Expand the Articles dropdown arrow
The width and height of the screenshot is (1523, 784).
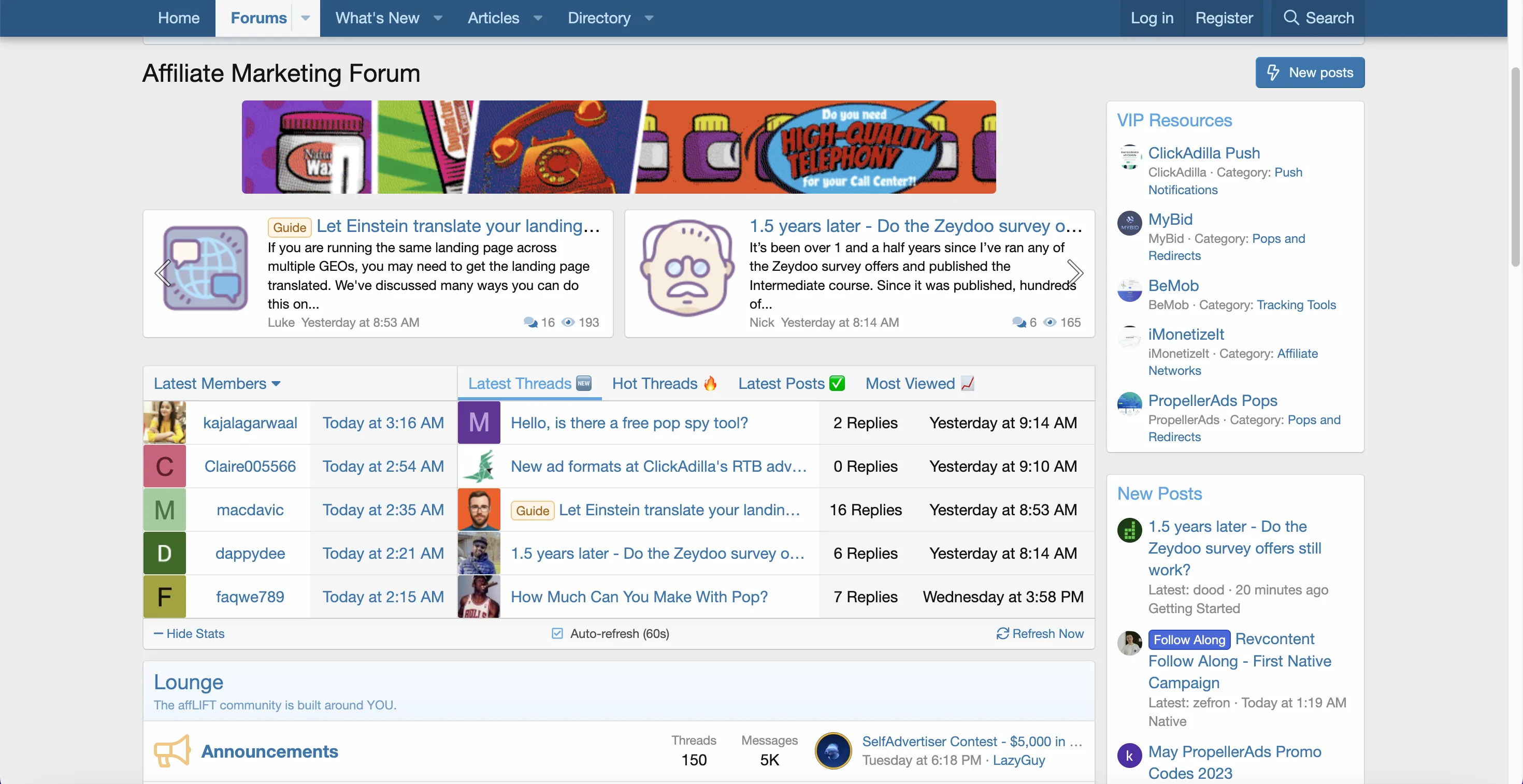pyautogui.click(x=538, y=18)
